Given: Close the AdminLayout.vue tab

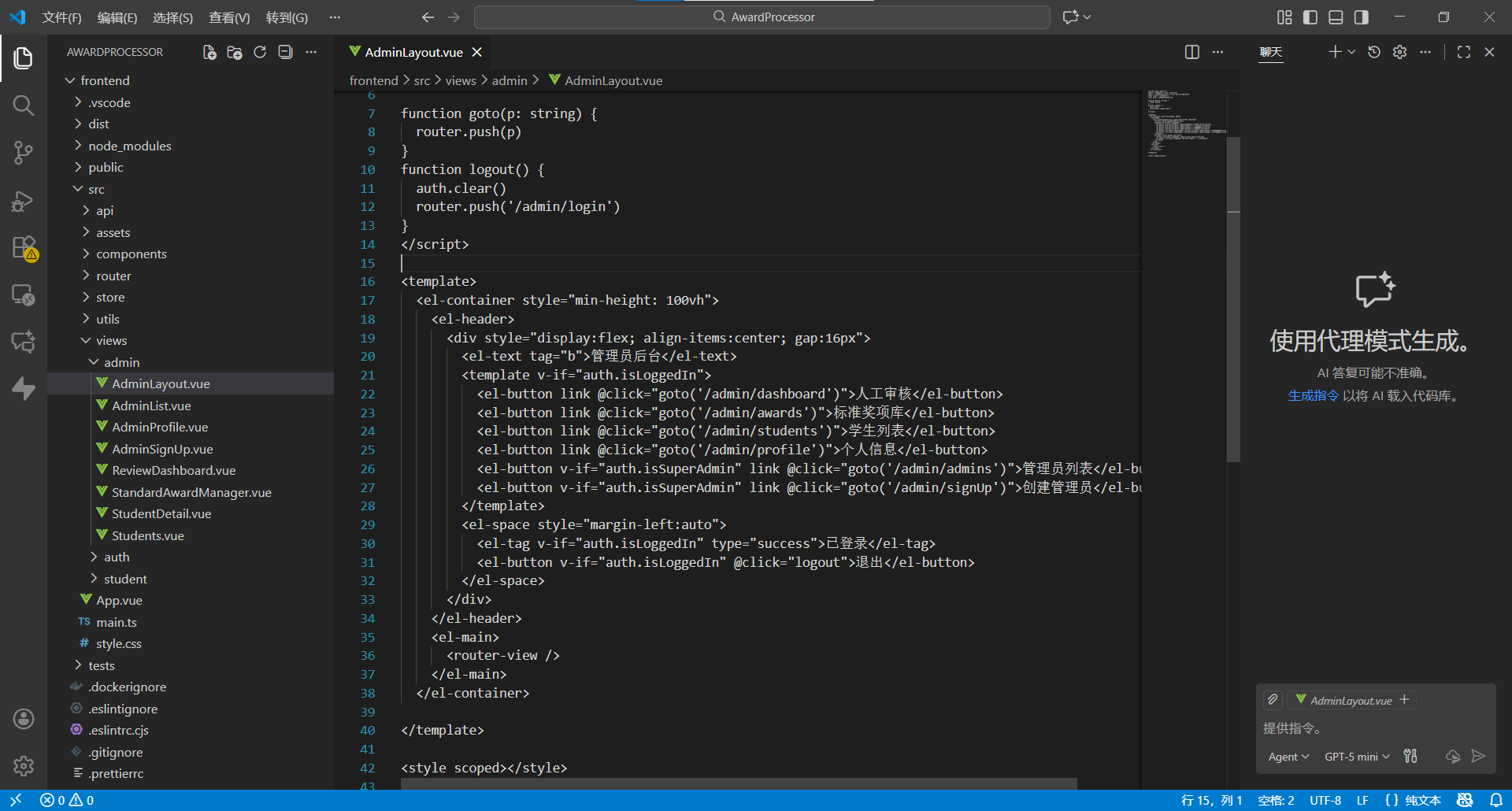Looking at the screenshot, I should click(476, 52).
